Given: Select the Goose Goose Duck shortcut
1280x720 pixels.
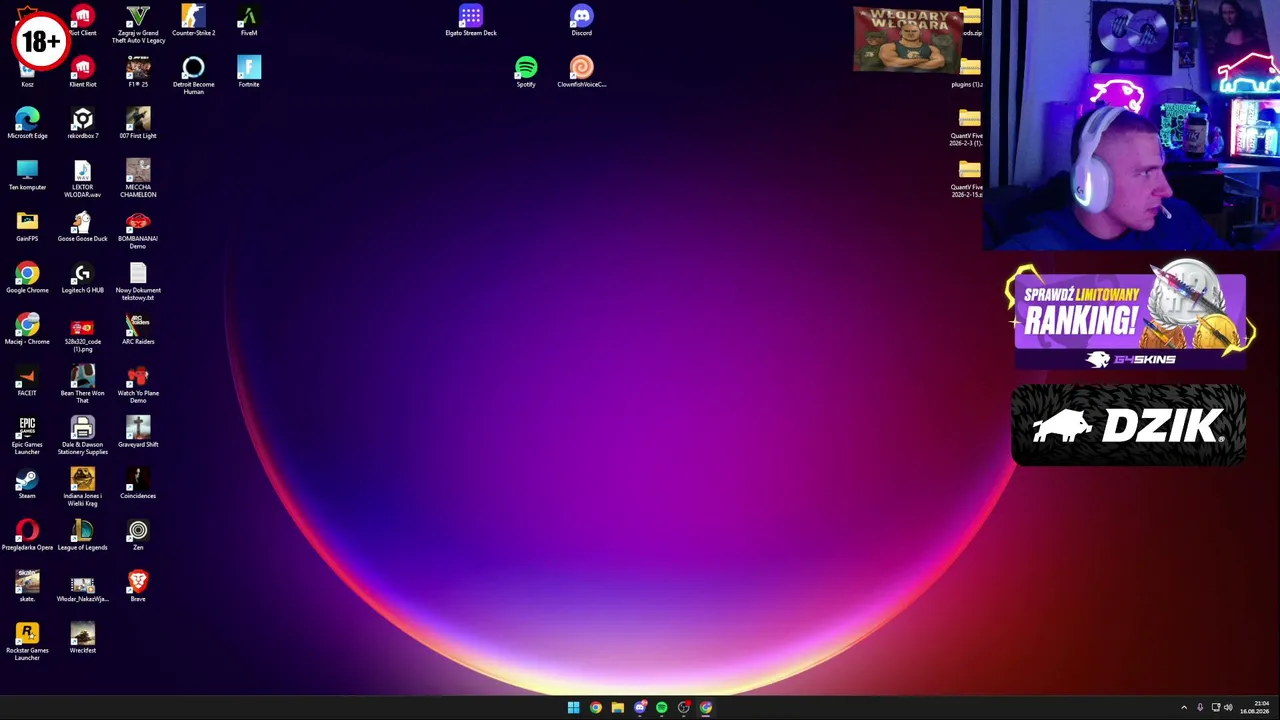Looking at the screenshot, I should click(x=82, y=227).
